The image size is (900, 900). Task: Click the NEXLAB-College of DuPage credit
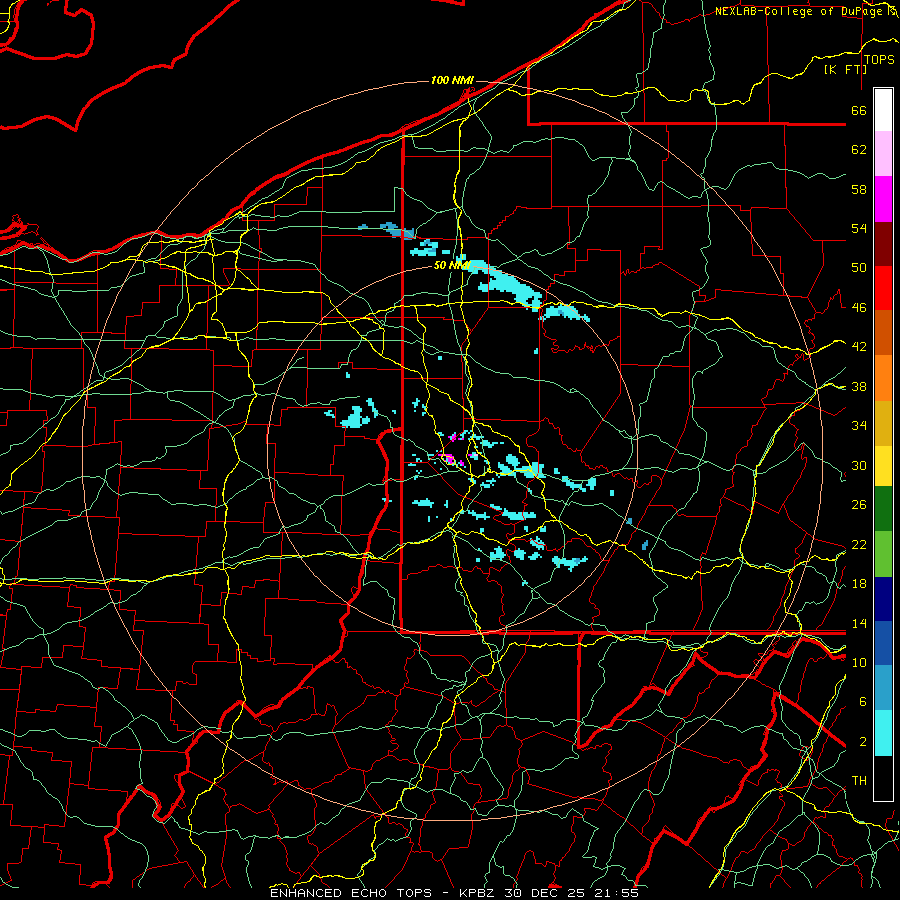[x=800, y=11]
